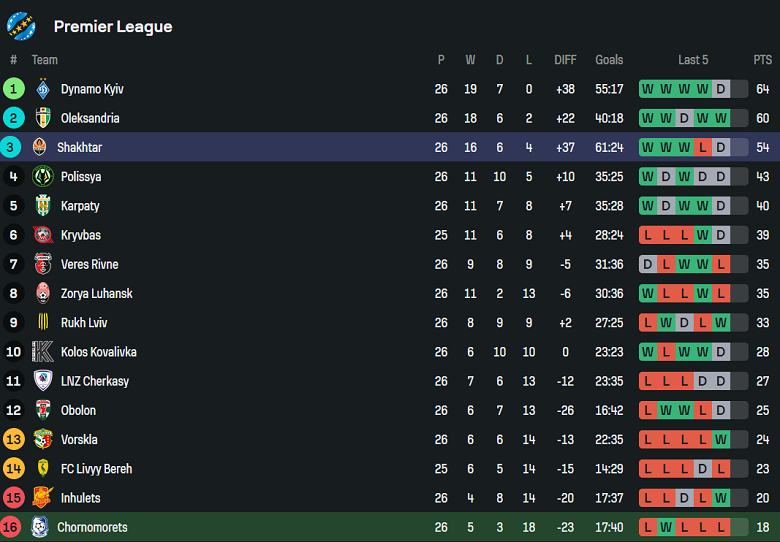Click the Polissya club crest
The height and width of the screenshot is (542, 780).
point(43,177)
